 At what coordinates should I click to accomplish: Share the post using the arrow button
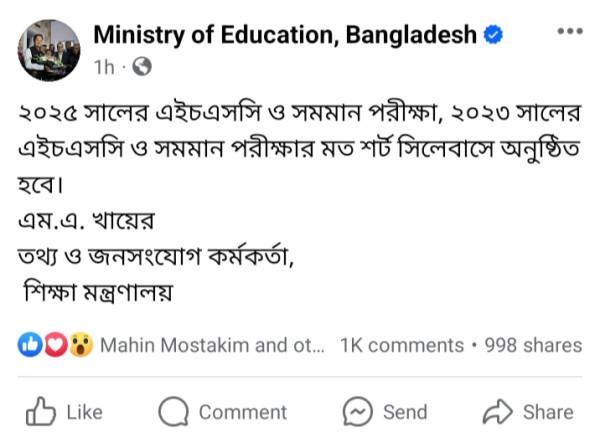point(528,411)
